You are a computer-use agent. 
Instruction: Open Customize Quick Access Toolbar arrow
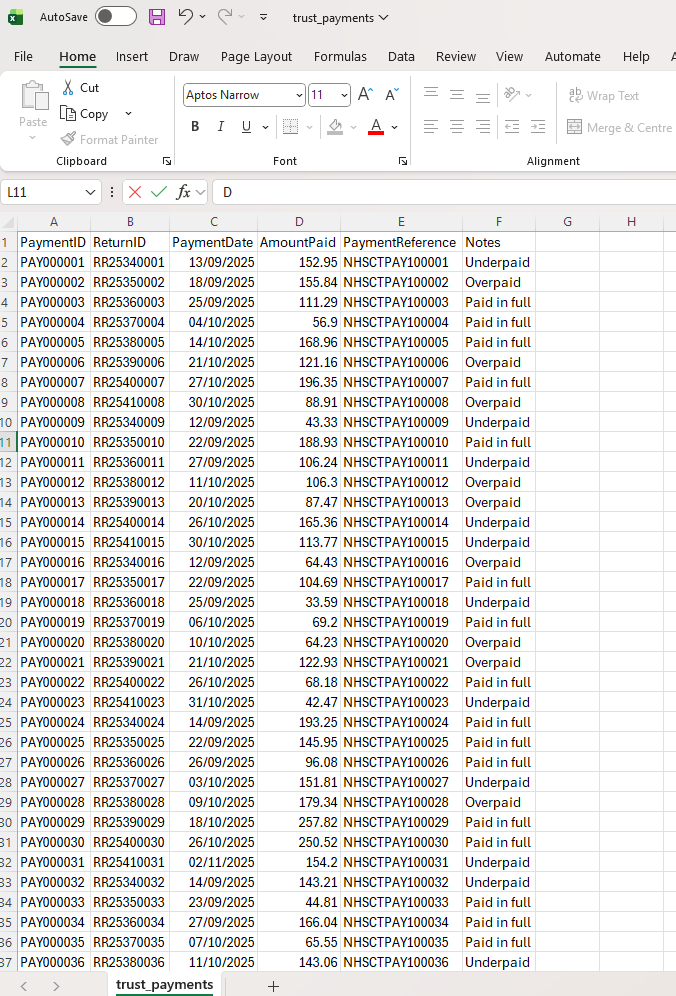coord(264,17)
